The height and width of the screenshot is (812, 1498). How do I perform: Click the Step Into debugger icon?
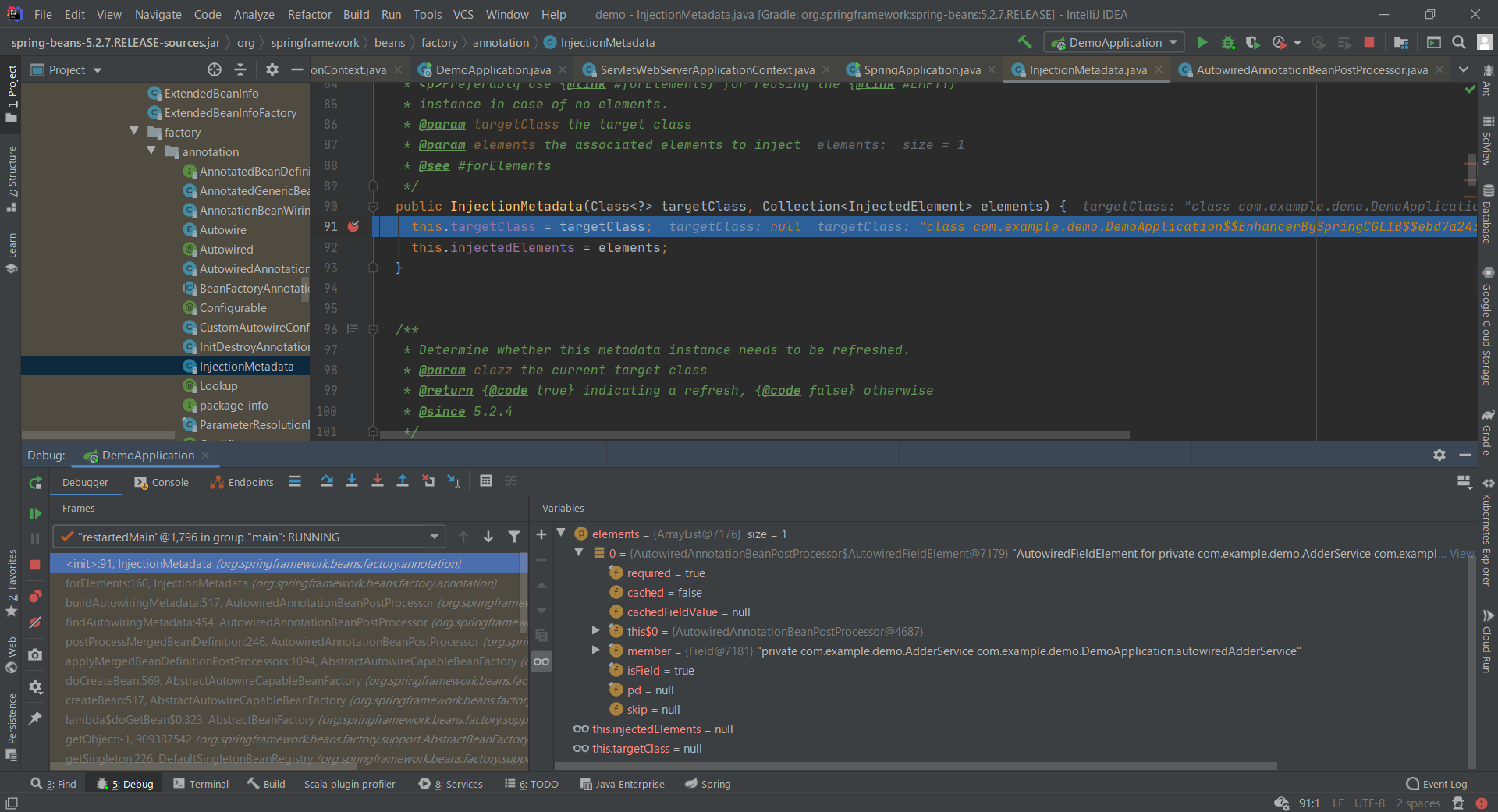click(352, 481)
